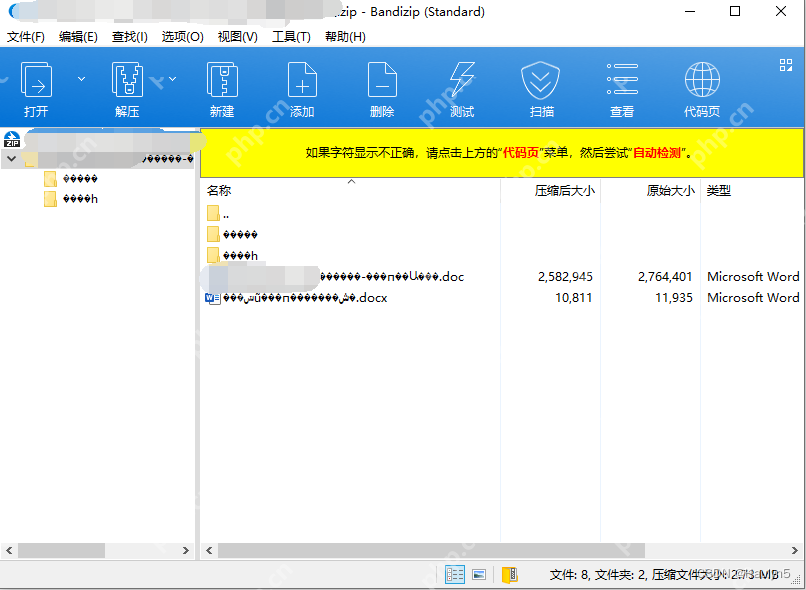Open the 工具(T) menu
This screenshot has height=590, width=806.
point(291,36)
